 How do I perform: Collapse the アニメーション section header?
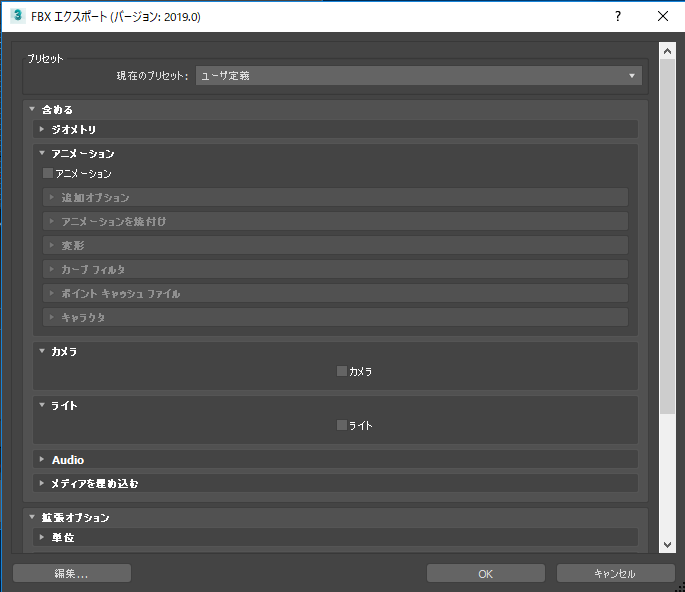coord(336,153)
